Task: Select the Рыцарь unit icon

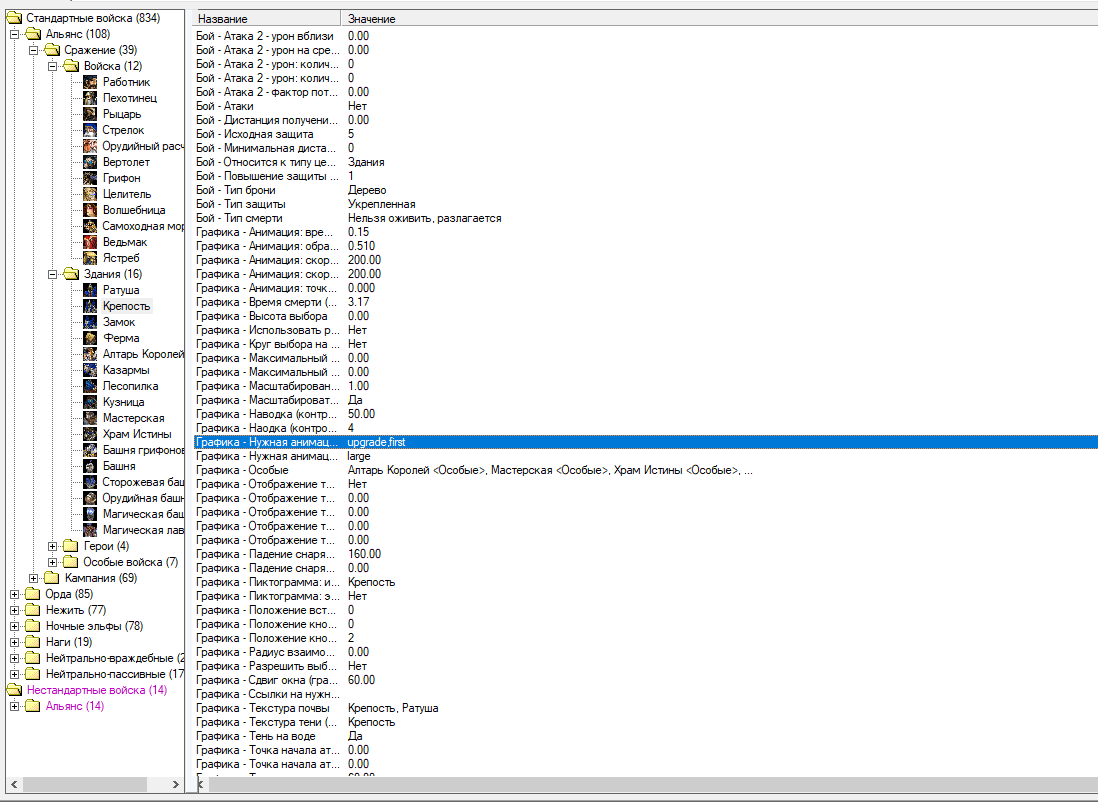Action: [90, 114]
